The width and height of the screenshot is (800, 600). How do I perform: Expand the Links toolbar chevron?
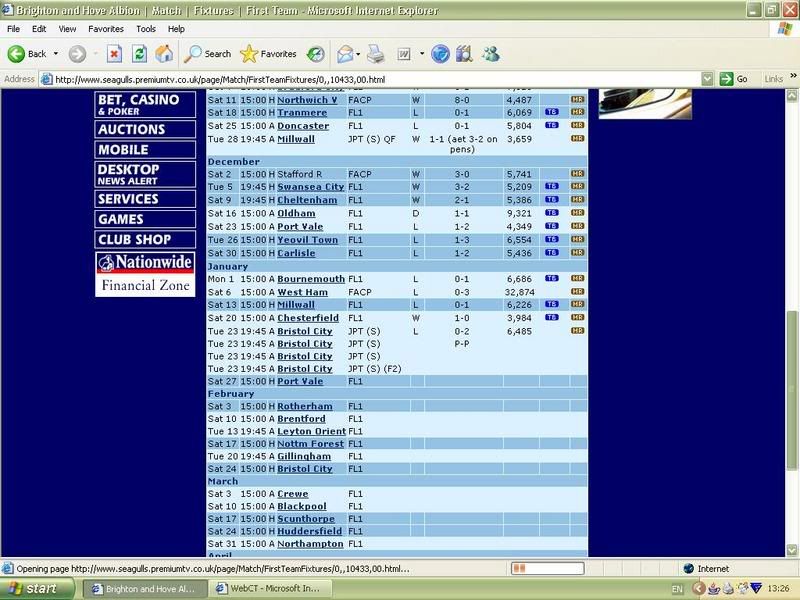793,76
